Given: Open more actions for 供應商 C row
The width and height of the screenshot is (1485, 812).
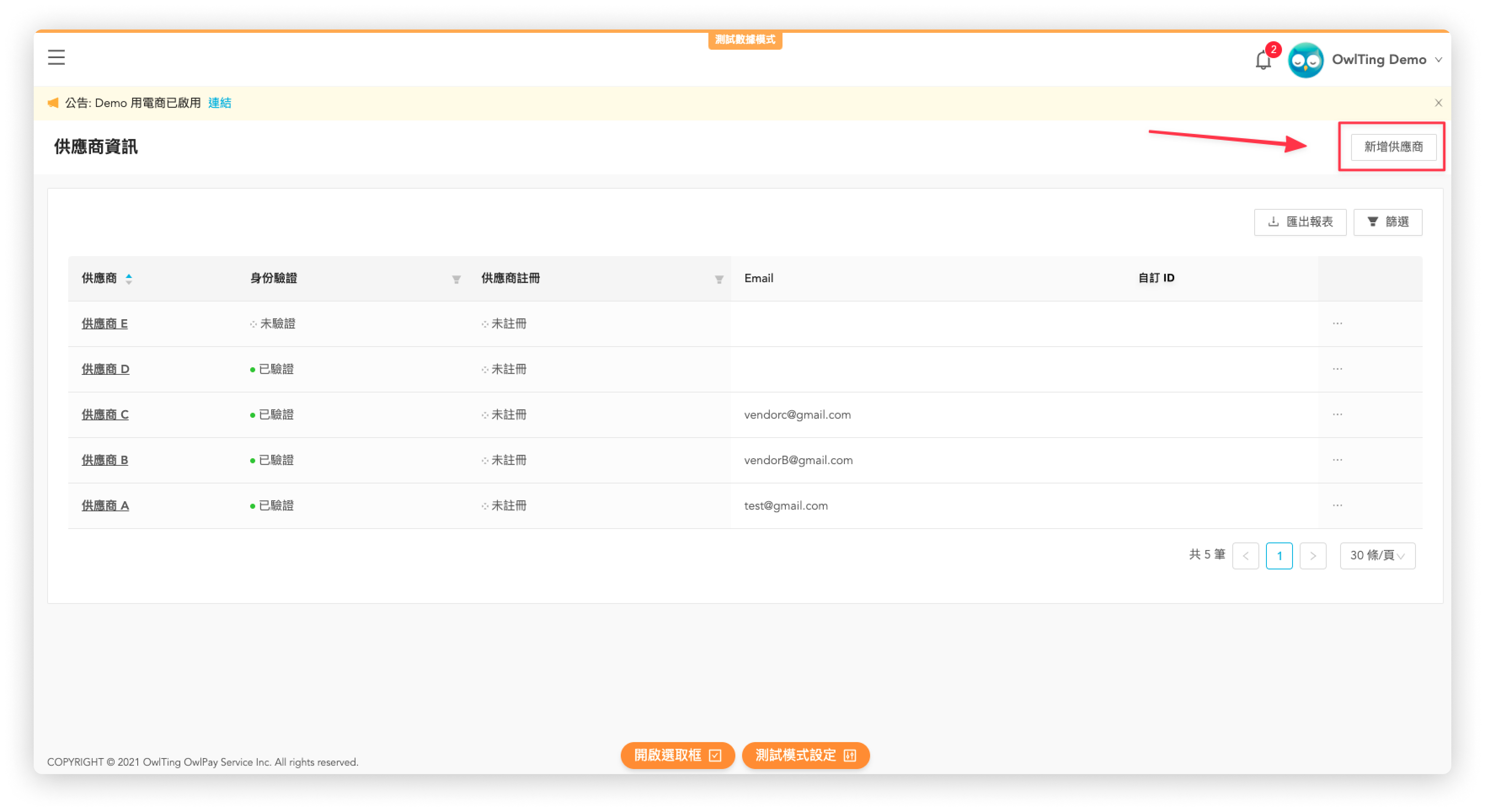Looking at the screenshot, I should 1337,415.
